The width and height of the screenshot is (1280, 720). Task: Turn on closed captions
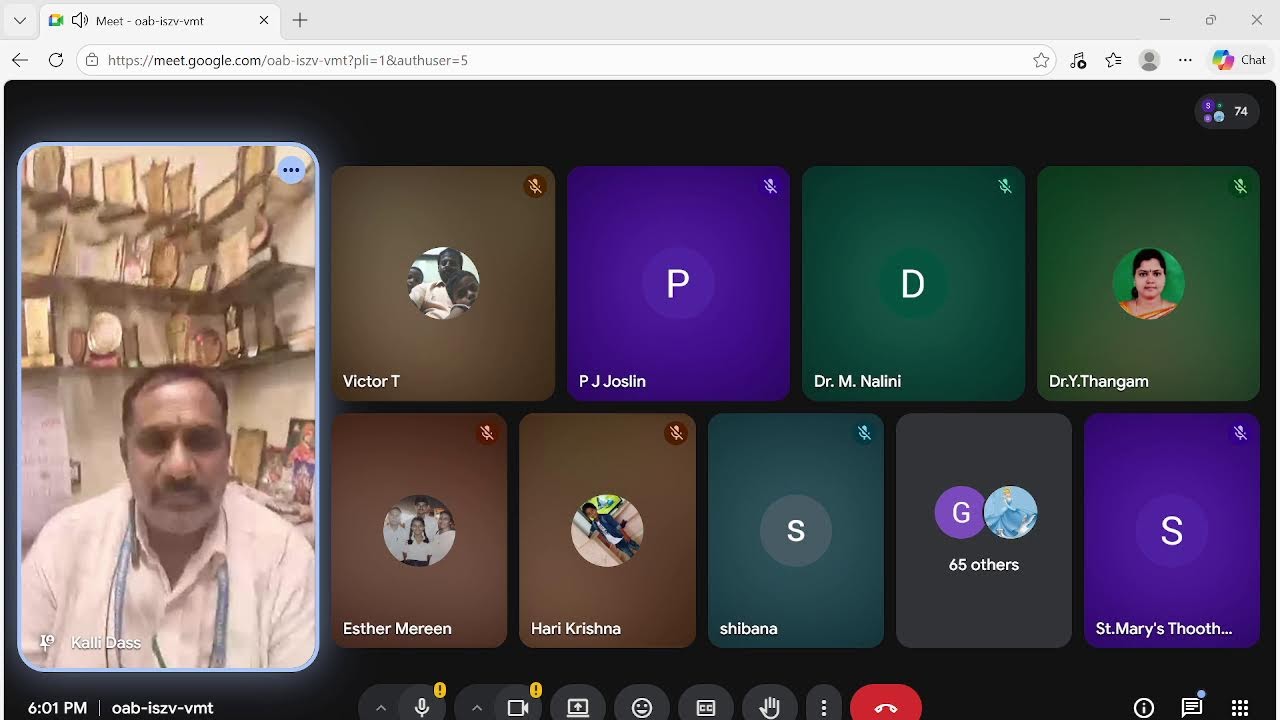[x=706, y=707]
